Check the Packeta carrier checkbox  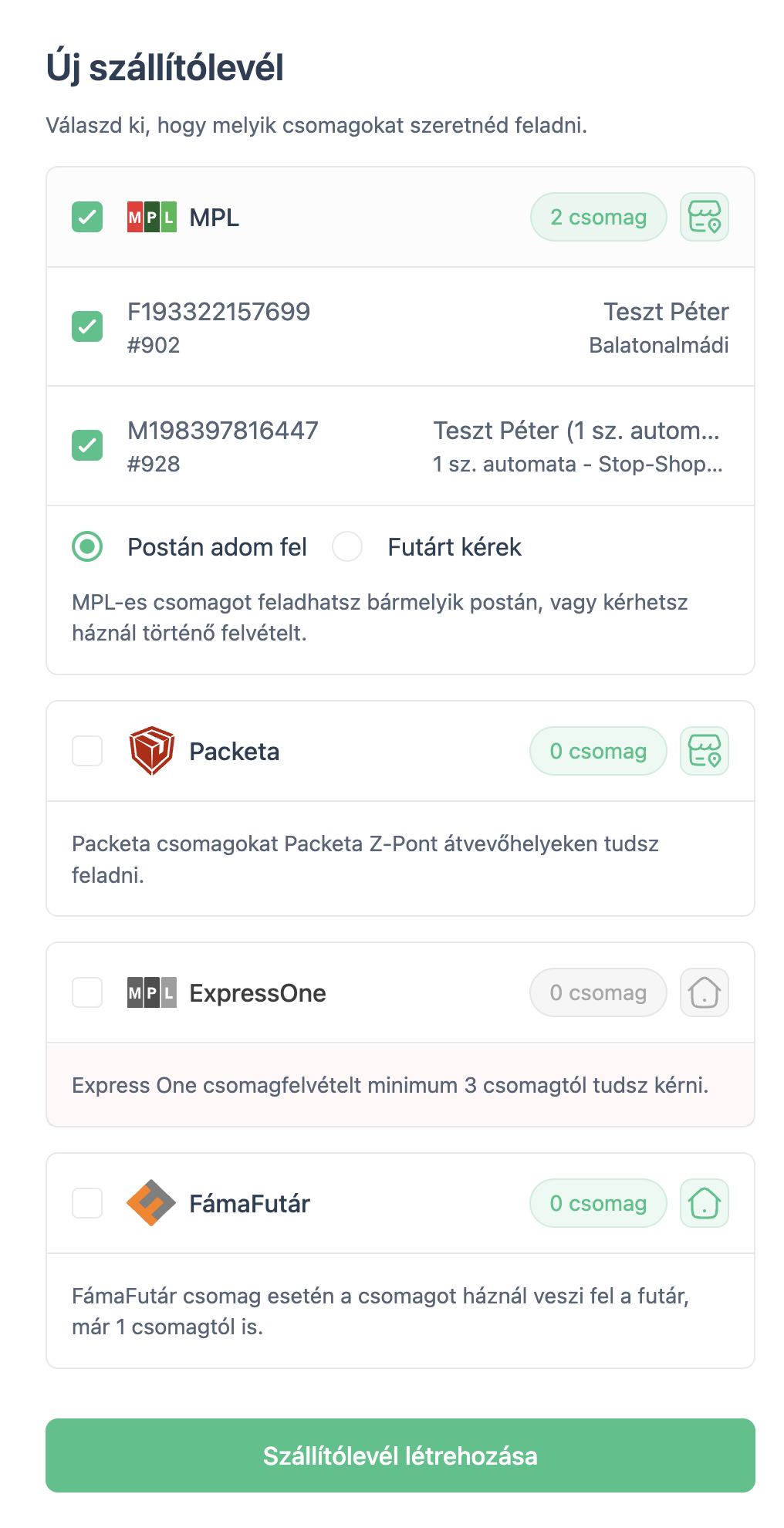point(87,751)
